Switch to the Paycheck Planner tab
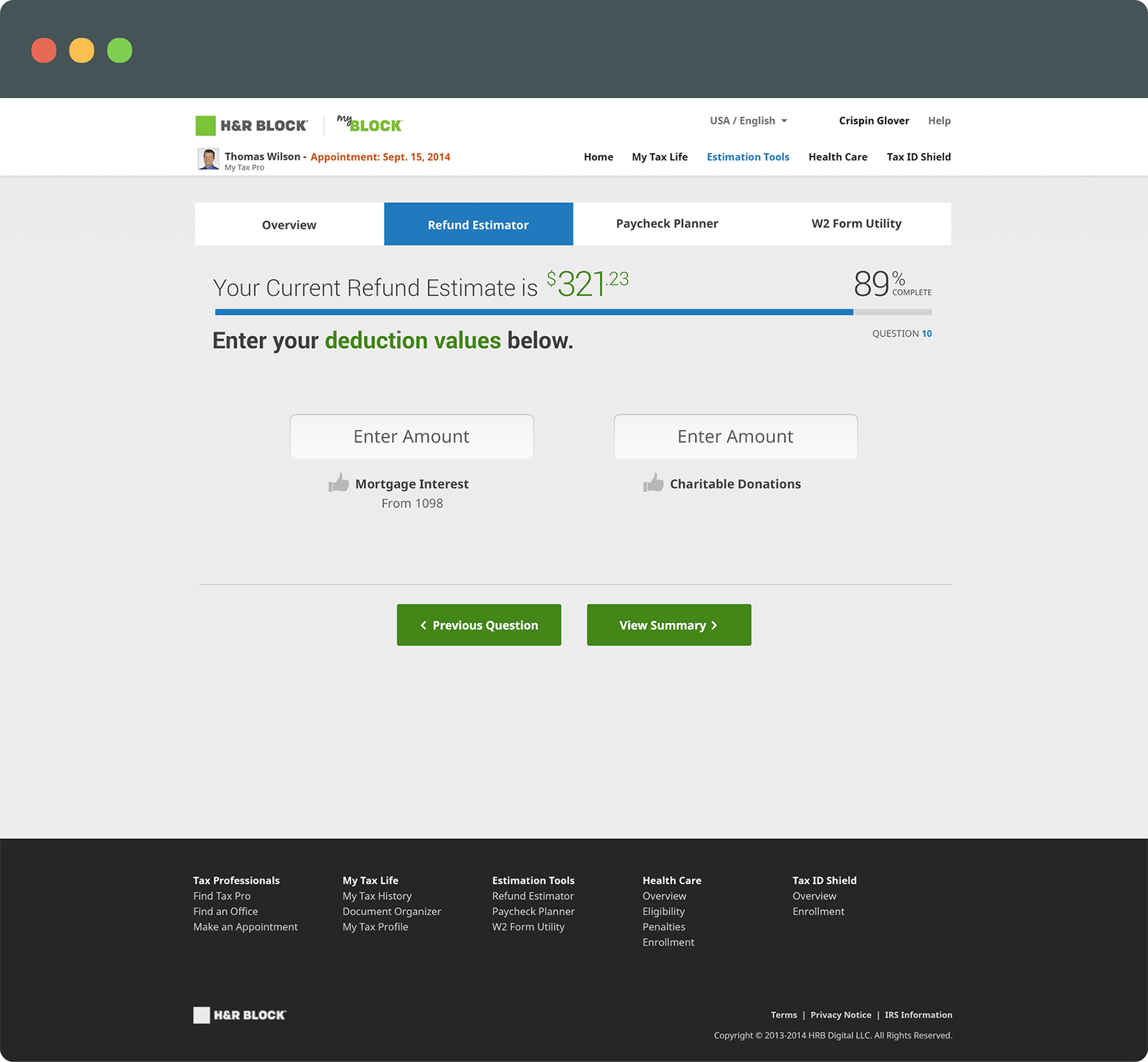Image resolution: width=1148 pixels, height=1062 pixels. click(666, 224)
